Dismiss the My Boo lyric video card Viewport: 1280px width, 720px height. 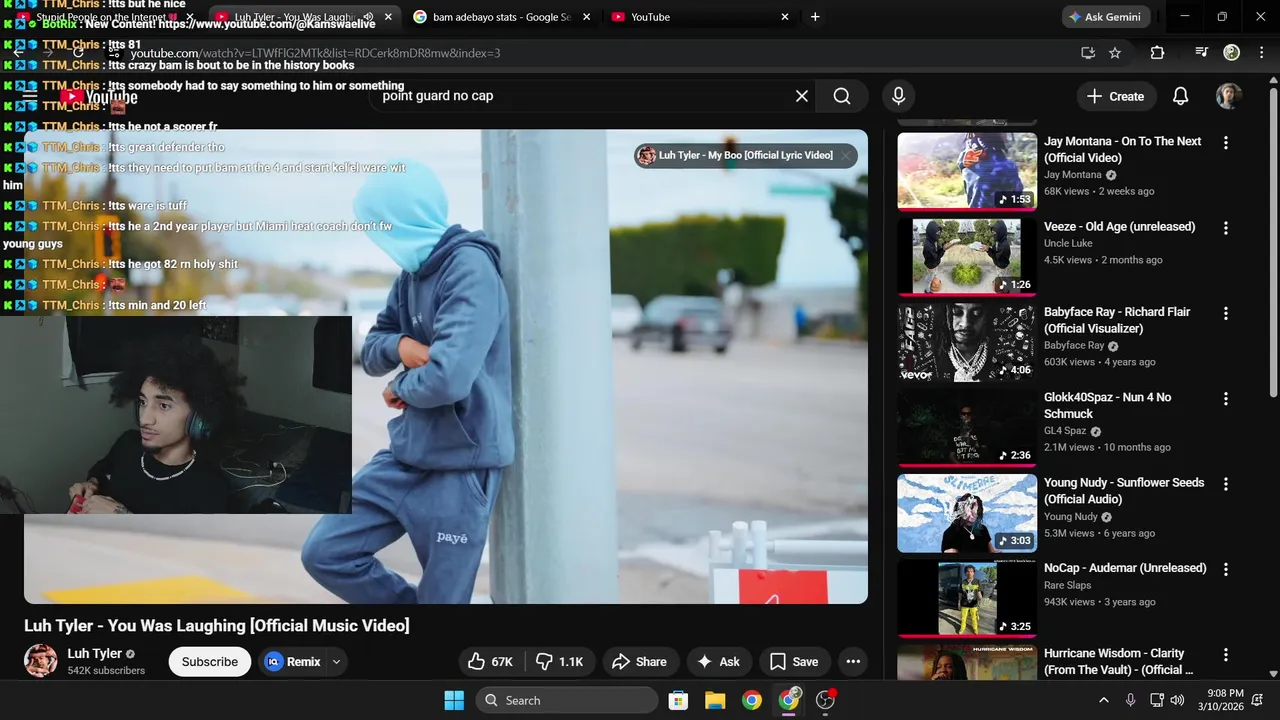[845, 155]
